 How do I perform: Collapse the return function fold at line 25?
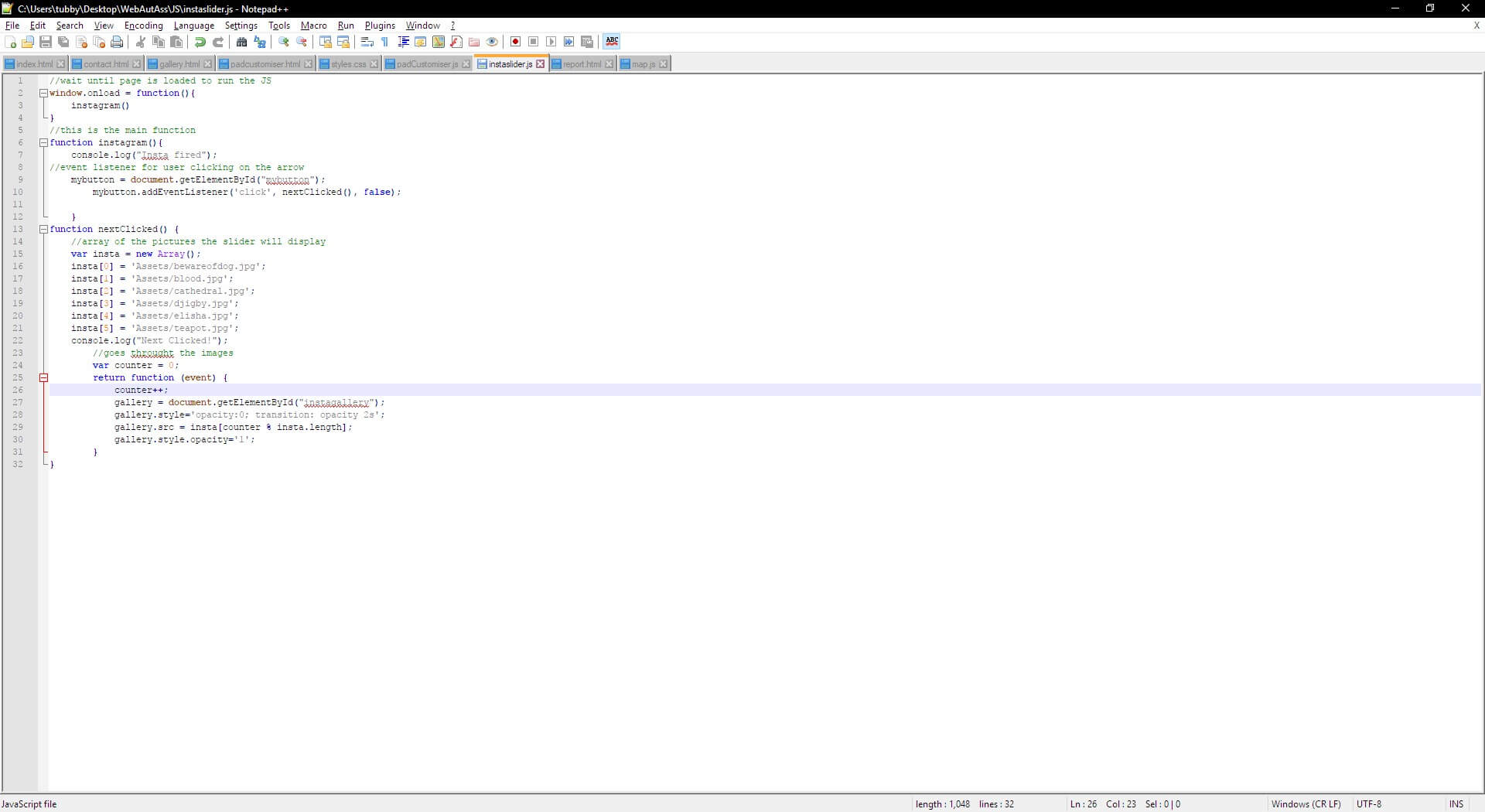coord(43,377)
